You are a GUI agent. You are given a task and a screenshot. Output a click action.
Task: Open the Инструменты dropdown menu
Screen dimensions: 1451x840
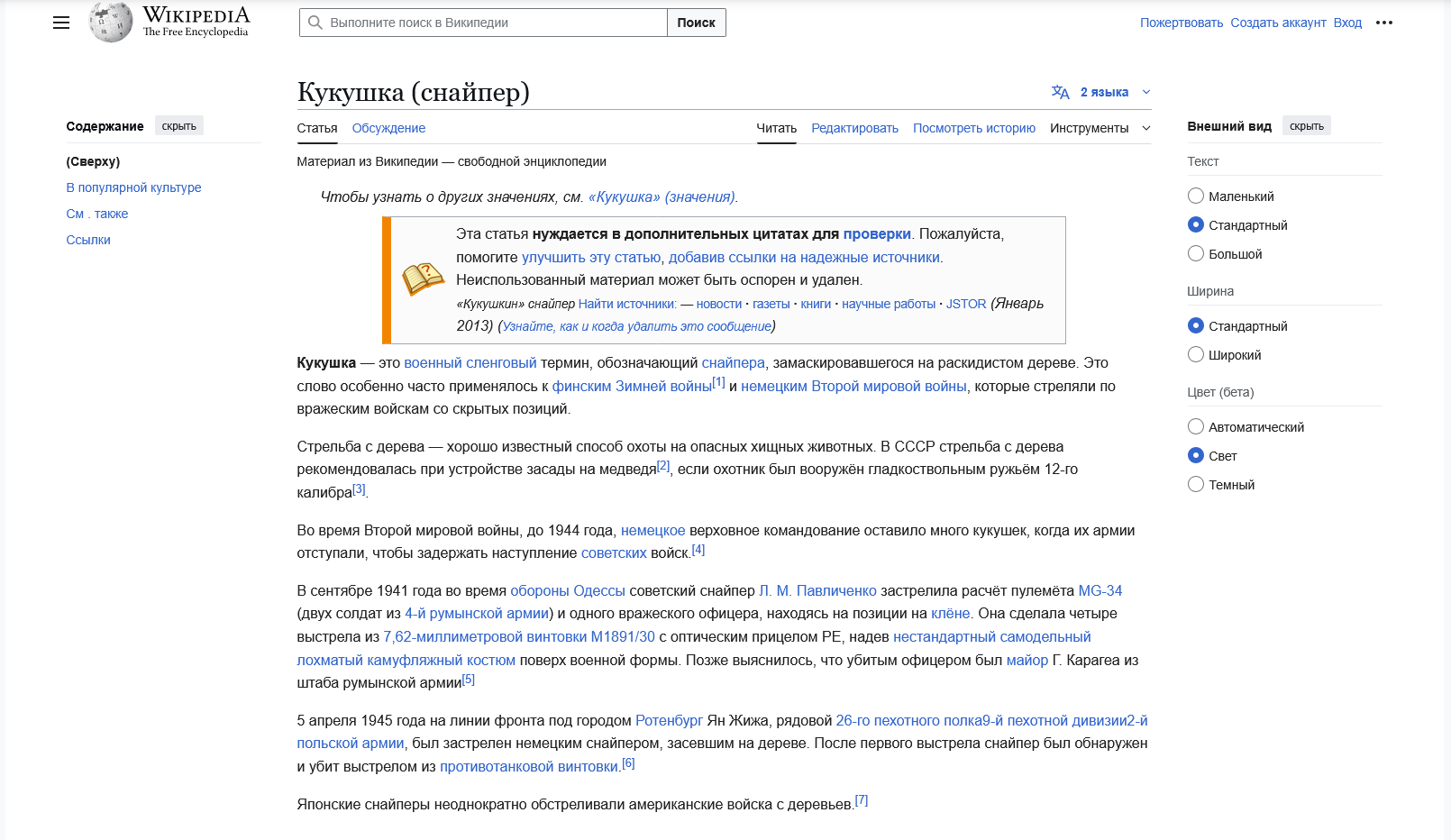[x=1100, y=128]
